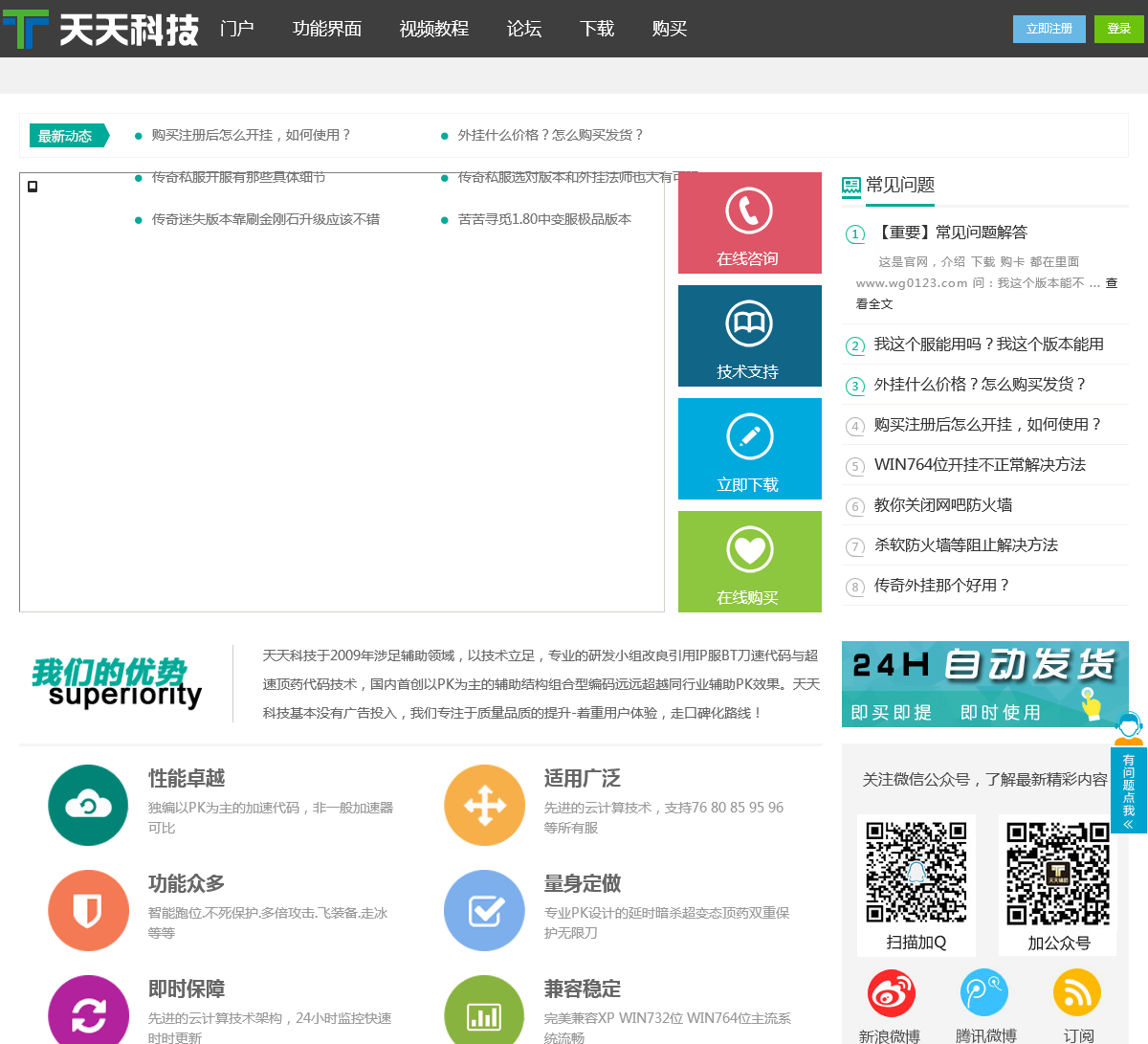Open news 苦苦寻觅1.80中变服极品版本
1148x1044 pixels.
[544, 219]
